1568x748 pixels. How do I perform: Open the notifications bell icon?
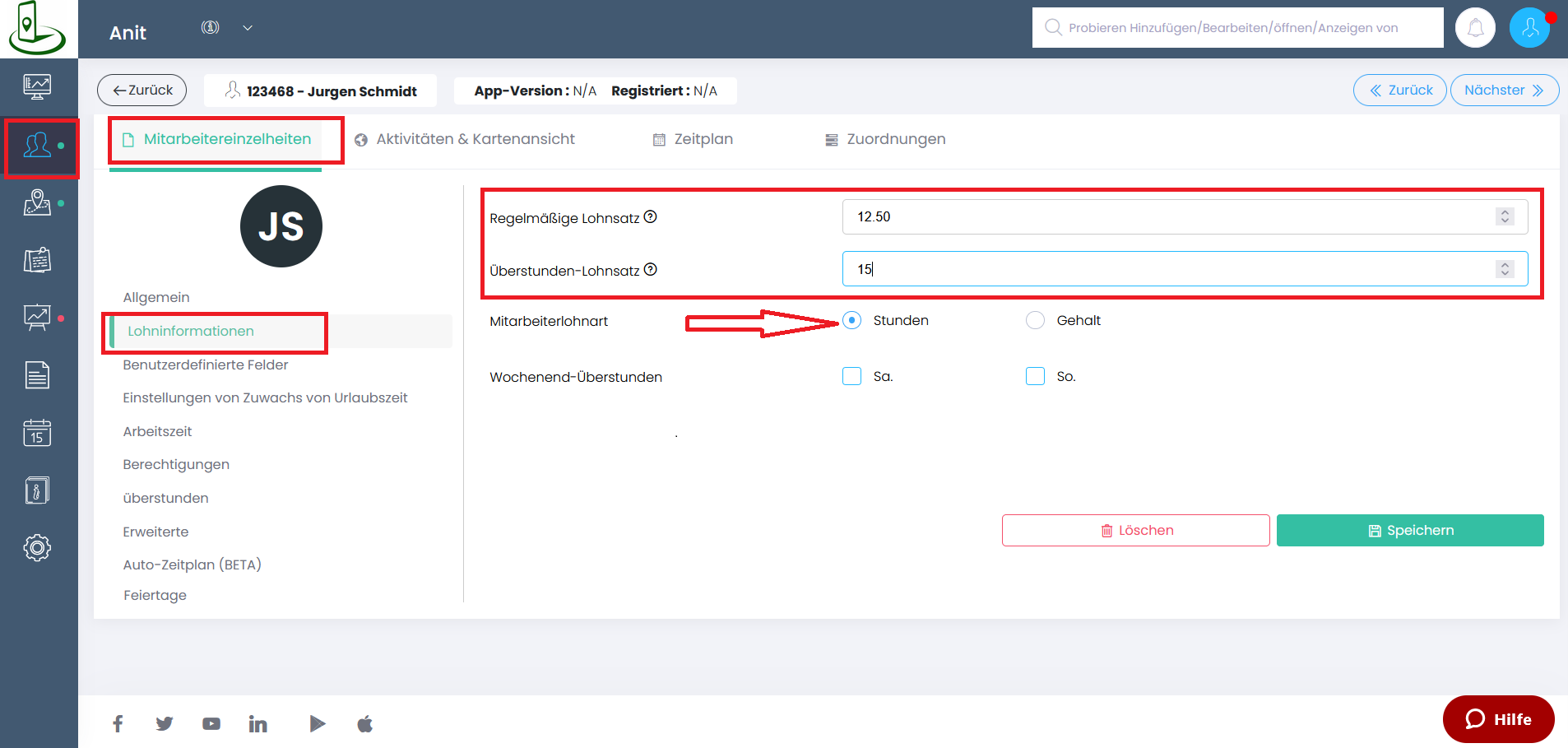(x=1475, y=28)
